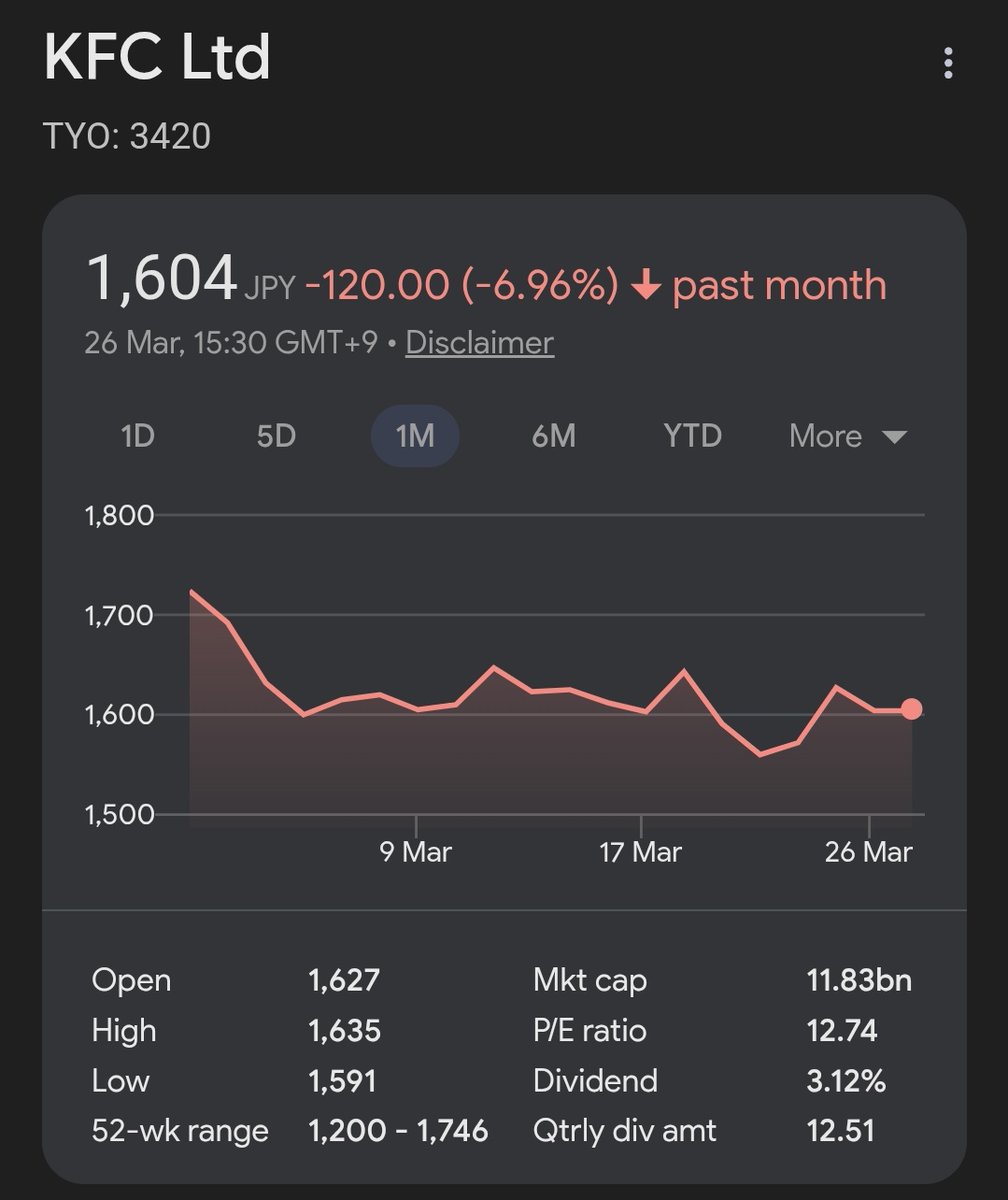Click the High value 1,635

pos(344,1030)
